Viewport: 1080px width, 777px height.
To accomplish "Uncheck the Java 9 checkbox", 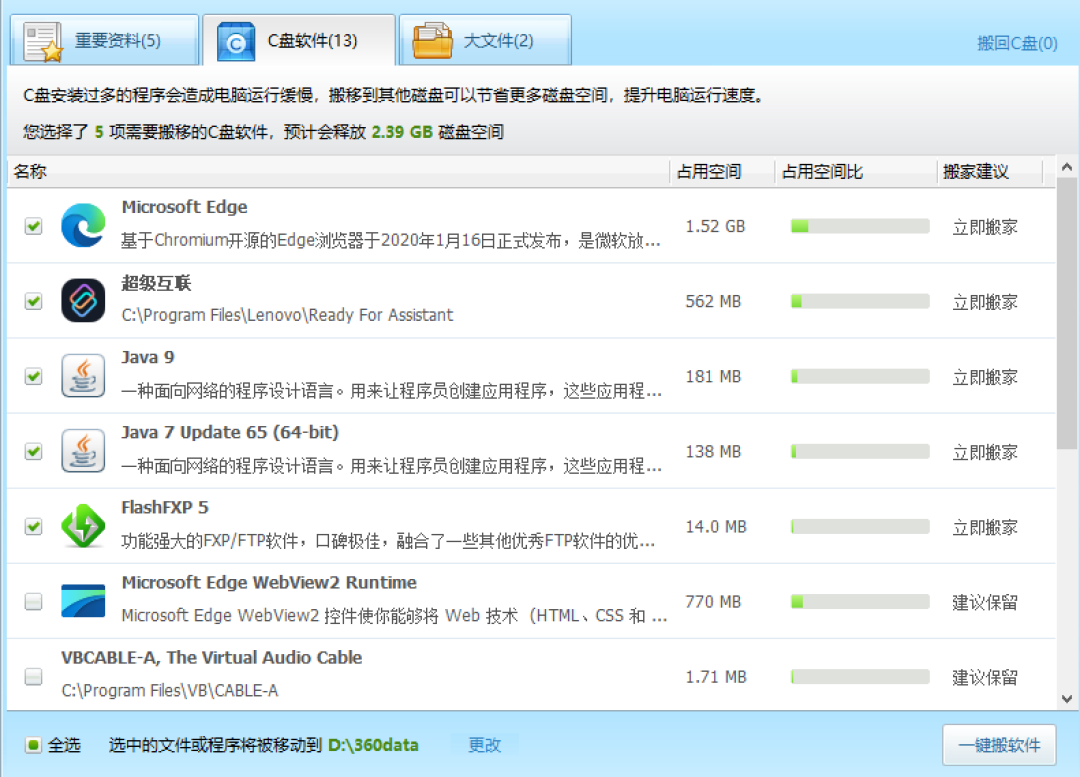I will click(x=33, y=376).
